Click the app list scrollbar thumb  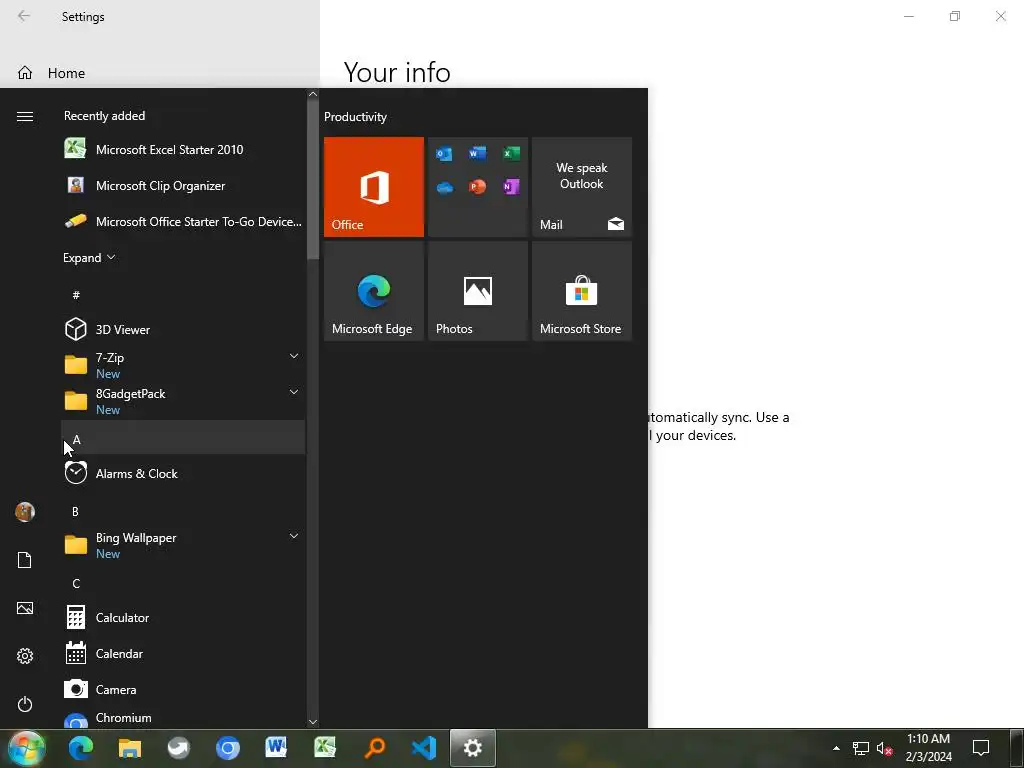[313, 180]
